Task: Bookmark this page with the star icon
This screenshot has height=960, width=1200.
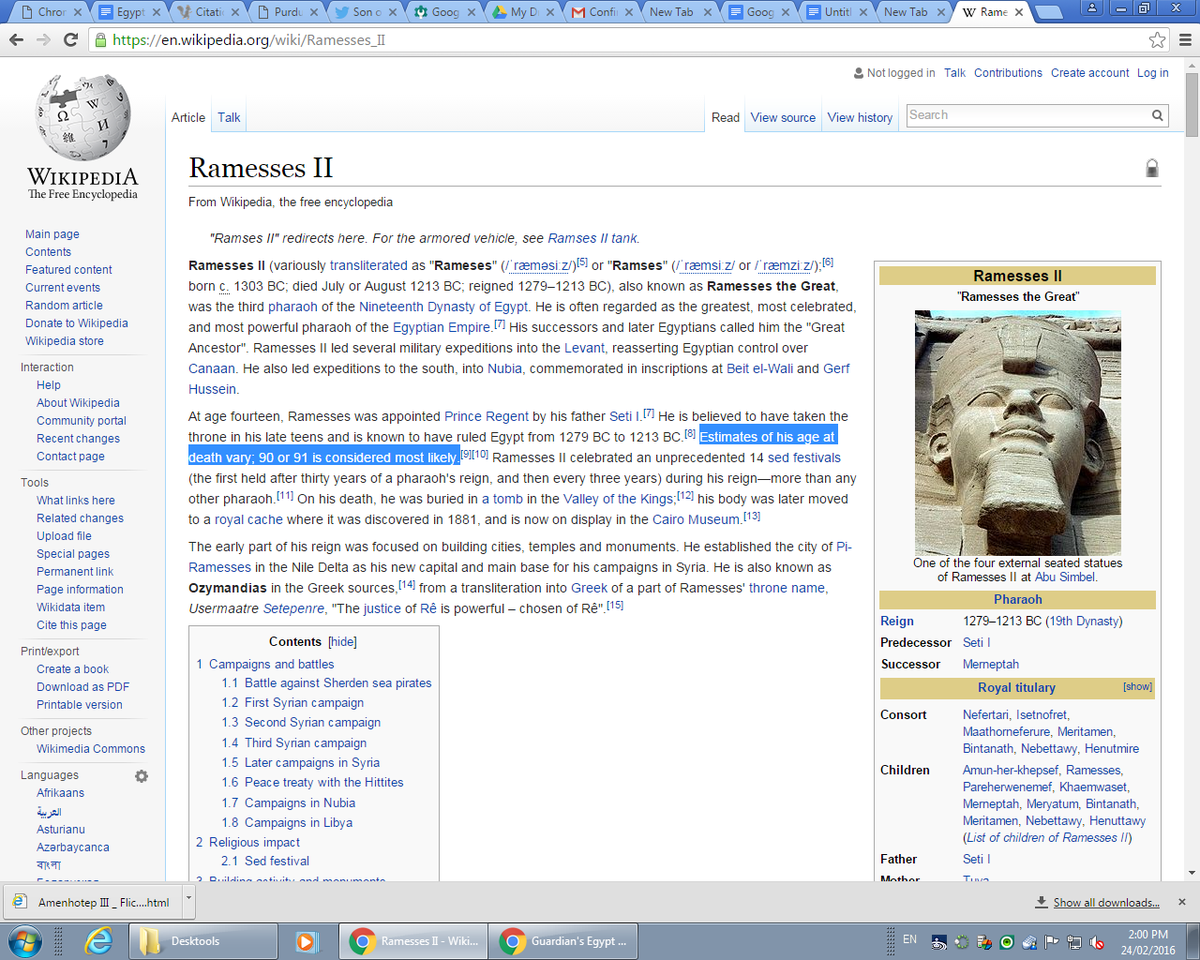Action: pos(1157,40)
